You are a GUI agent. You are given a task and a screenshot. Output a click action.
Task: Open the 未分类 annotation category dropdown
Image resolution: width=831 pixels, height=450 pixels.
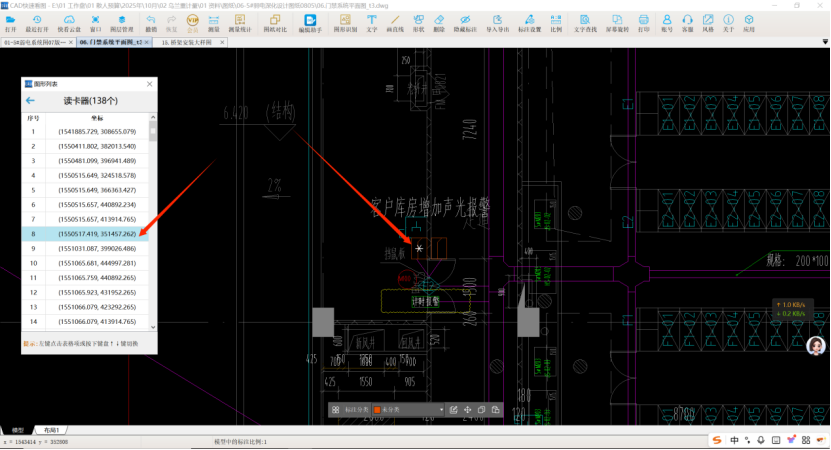click(x=441, y=410)
